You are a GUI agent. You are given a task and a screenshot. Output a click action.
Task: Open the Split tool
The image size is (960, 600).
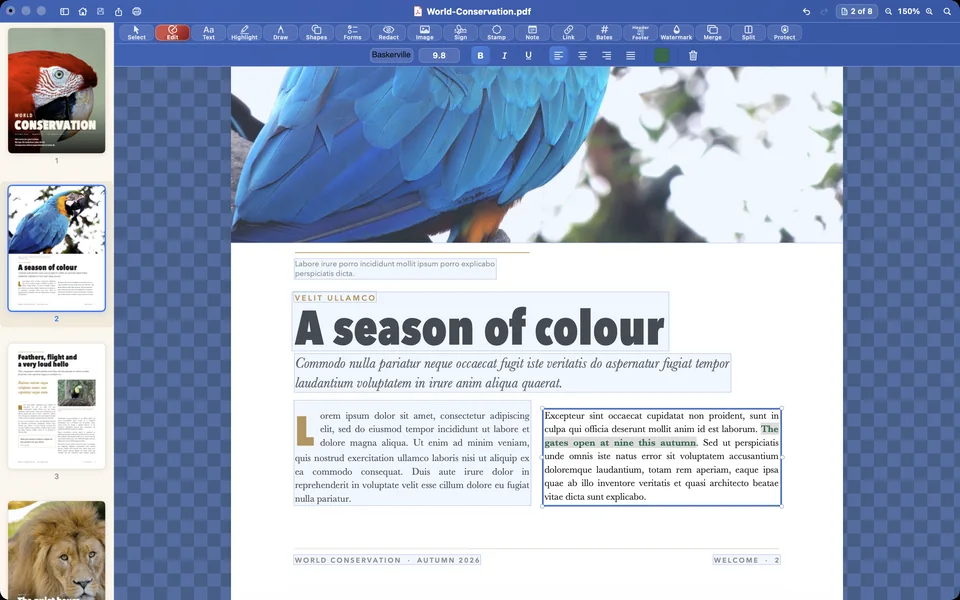point(749,33)
